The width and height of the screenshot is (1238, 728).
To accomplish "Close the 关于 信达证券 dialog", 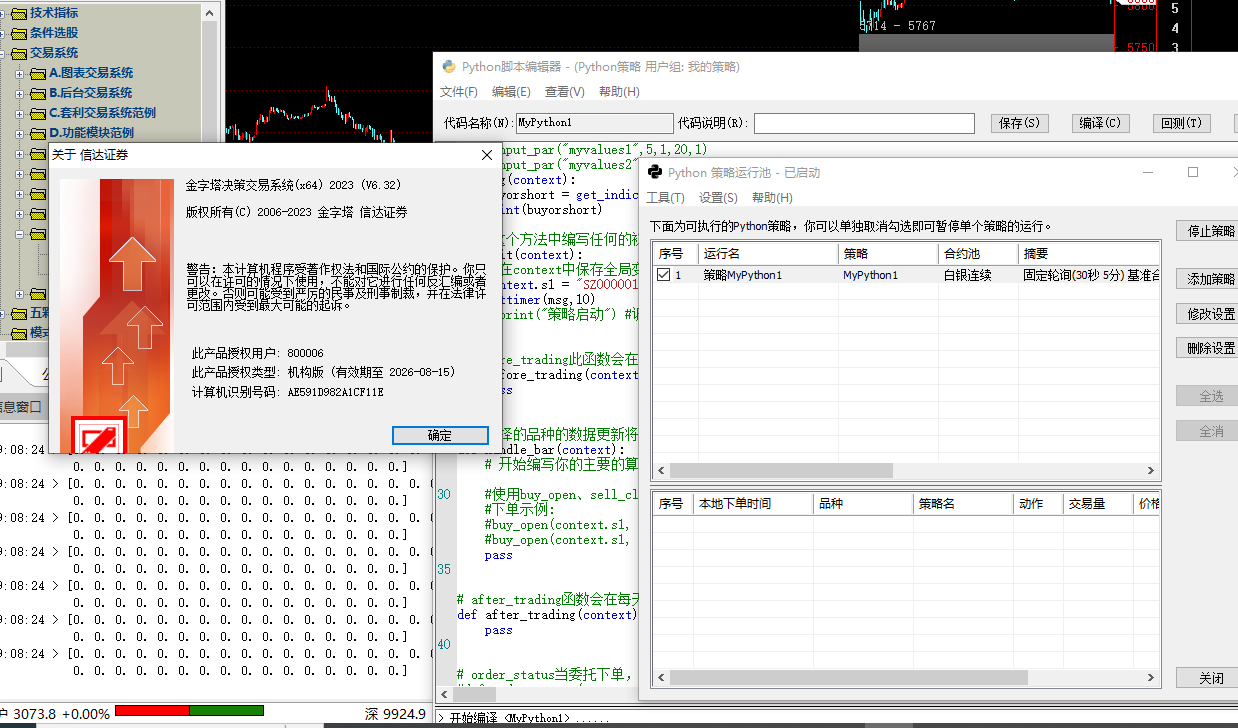I will click(x=486, y=155).
